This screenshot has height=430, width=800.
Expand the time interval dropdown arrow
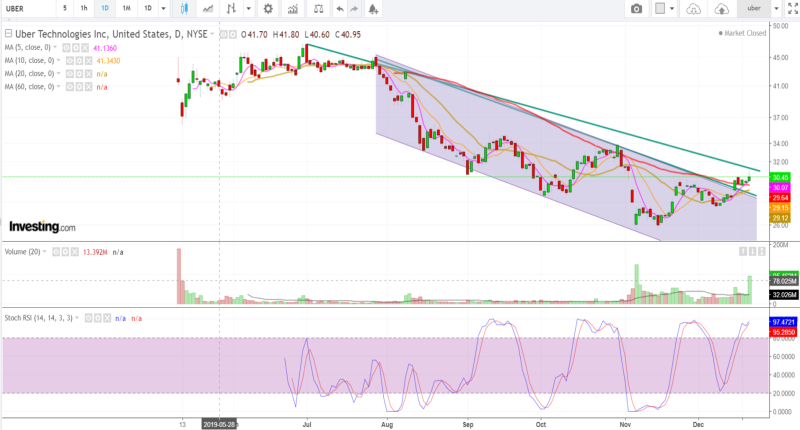pyautogui.click(x=164, y=9)
